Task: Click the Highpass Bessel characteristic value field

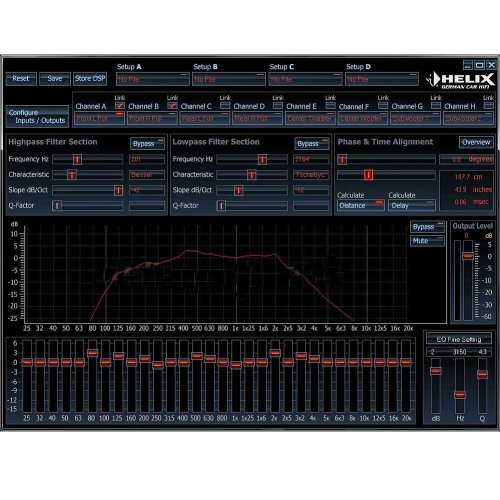Action: (x=147, y=175)
